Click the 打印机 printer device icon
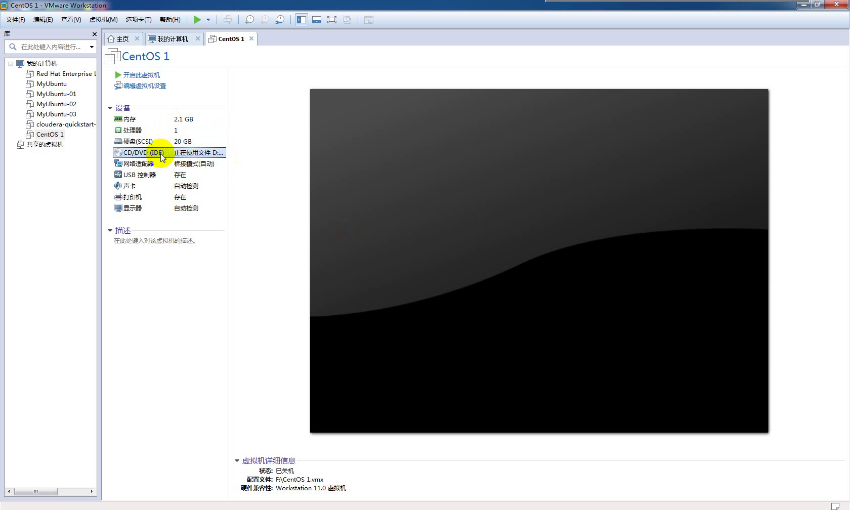Viewport: 850px width, 510px height. click(118, 197)
